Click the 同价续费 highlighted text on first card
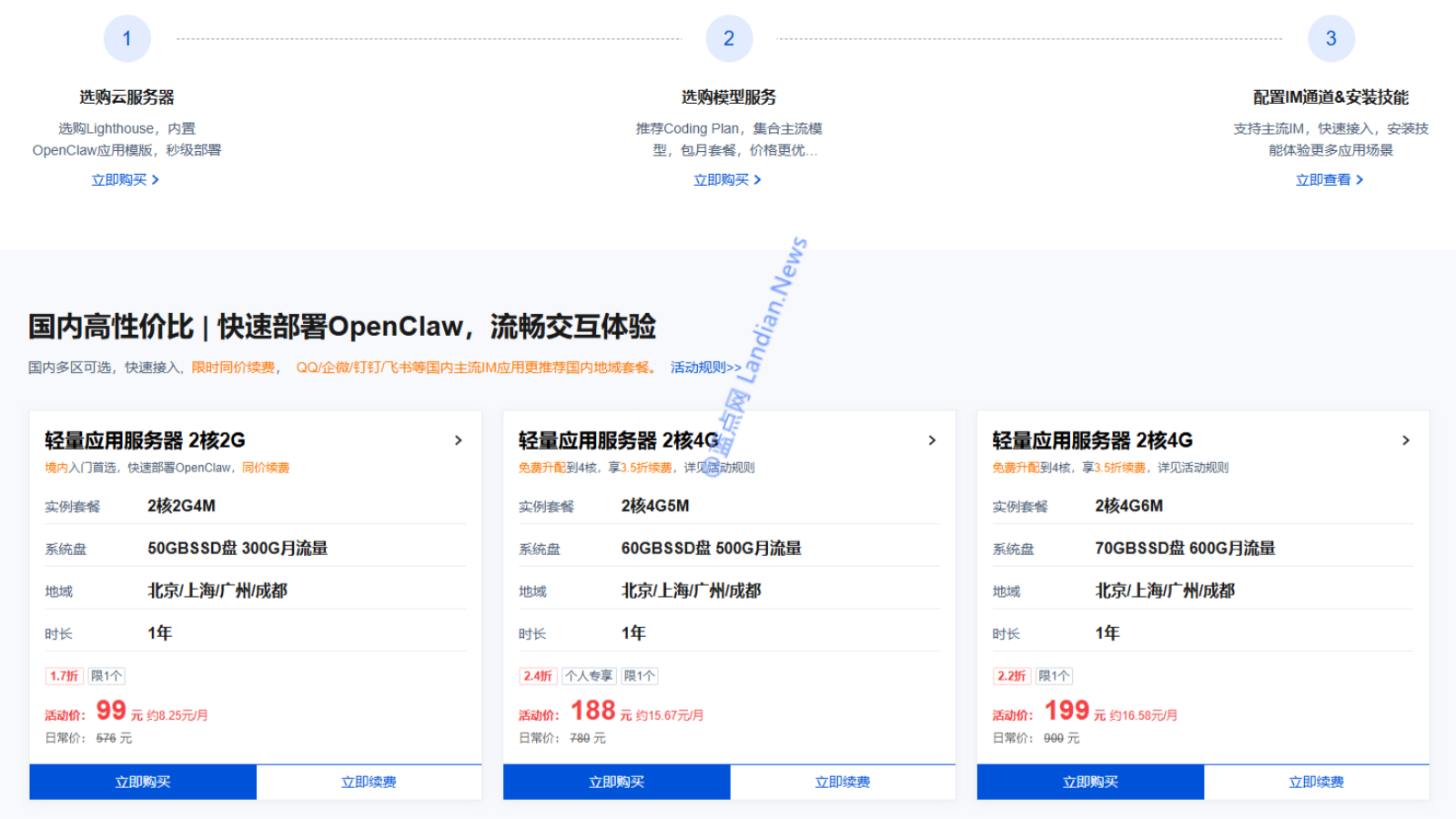The image size is (1456, 819). (x=264, y=467)
